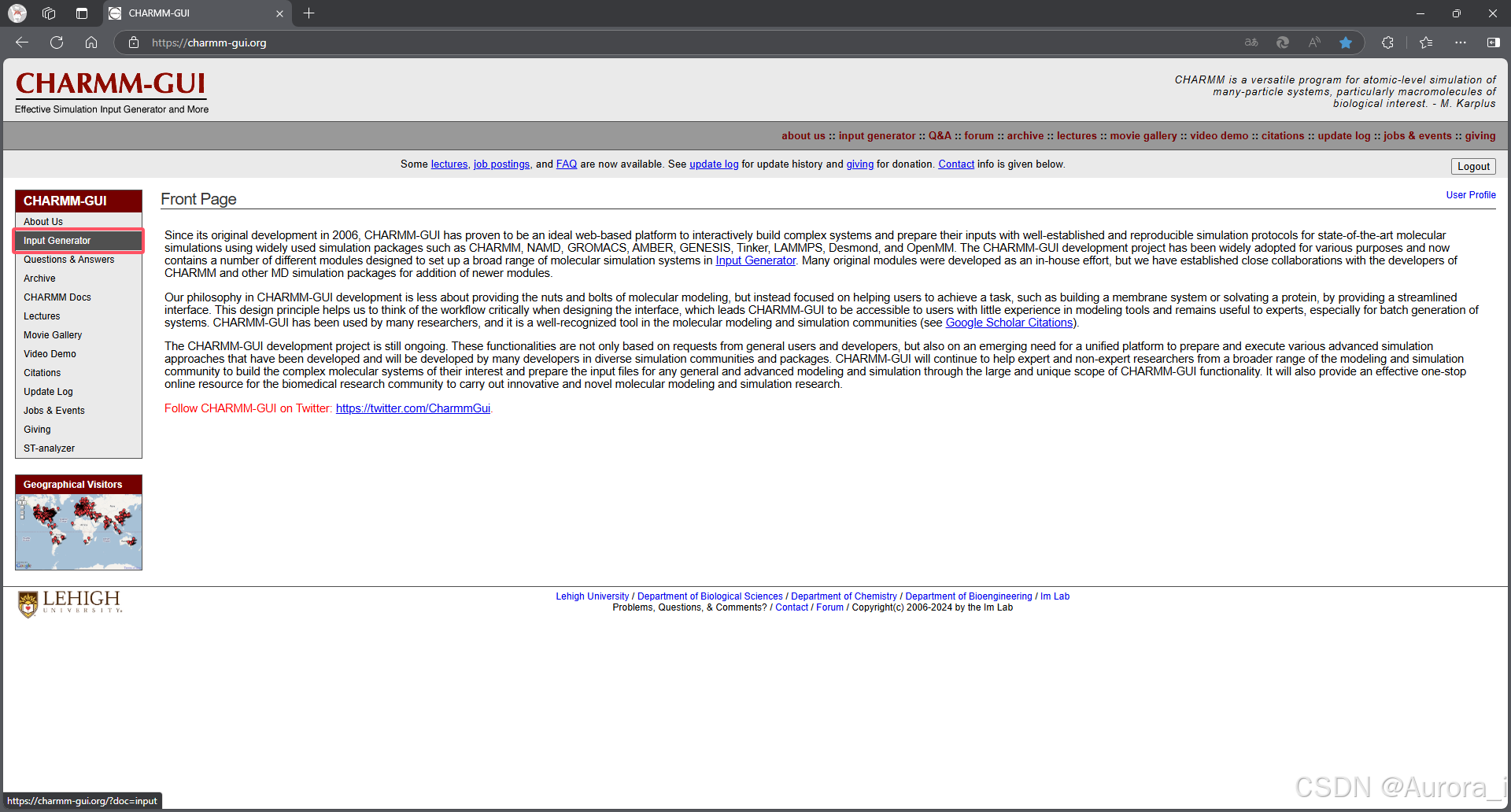Open 'archive' in top navigation
This screenshot has height=812, width=1511.
coord(1025,136)
